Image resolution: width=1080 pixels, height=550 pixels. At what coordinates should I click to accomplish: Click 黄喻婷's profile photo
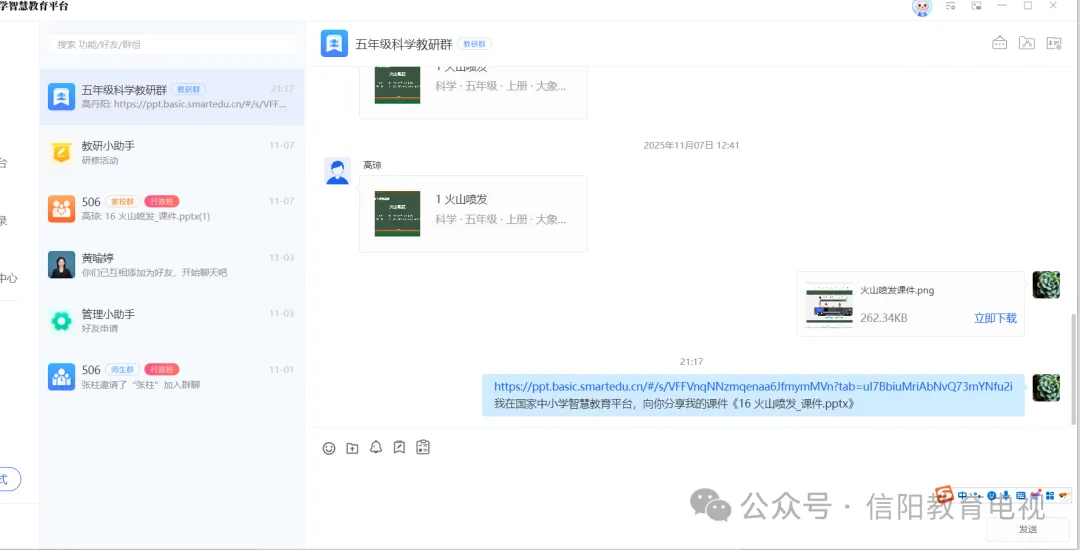click(x=61, y=264)
